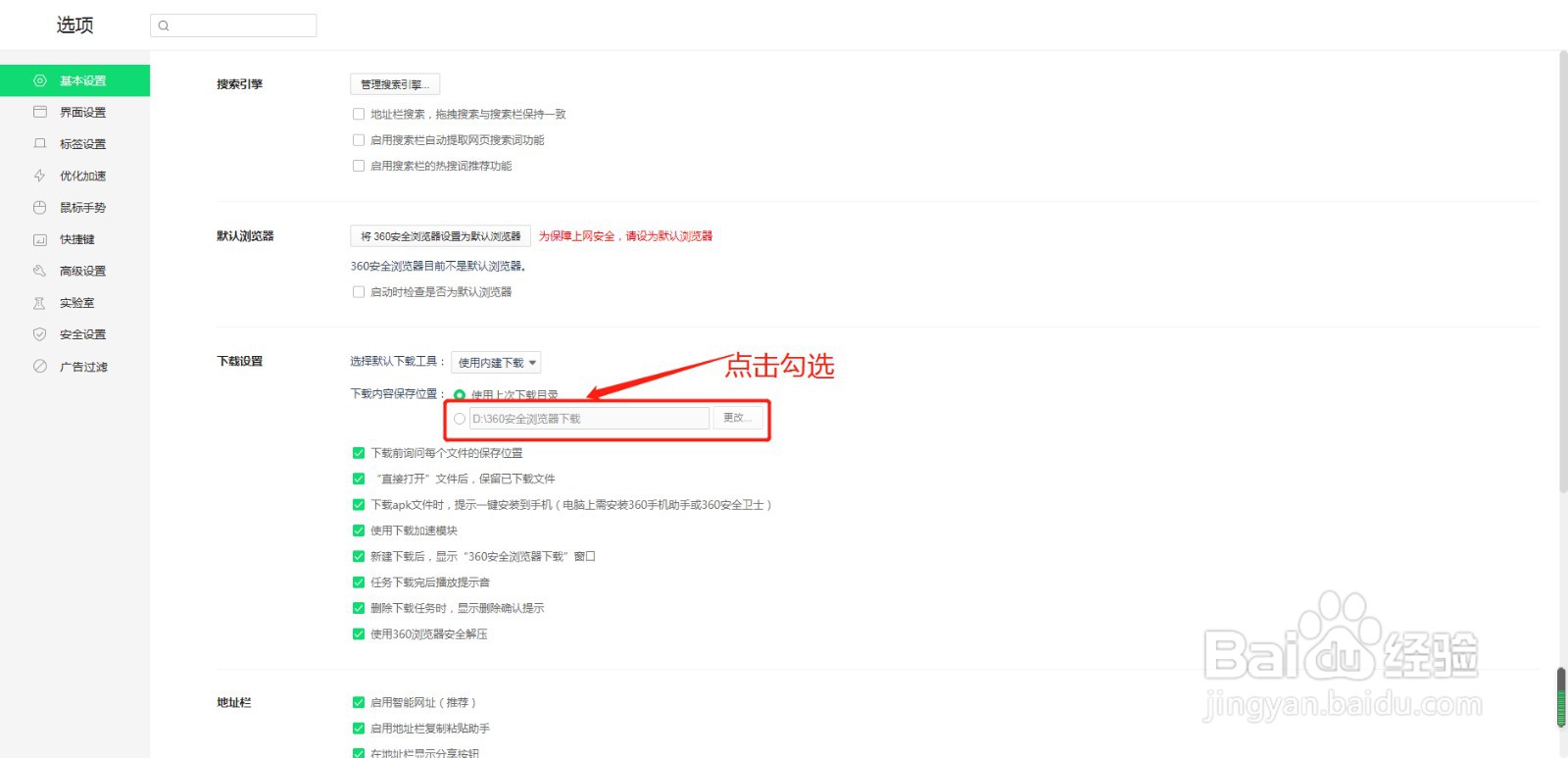
Task: Open the 使用内建下载 dropdown
Action: coord(496,363)
